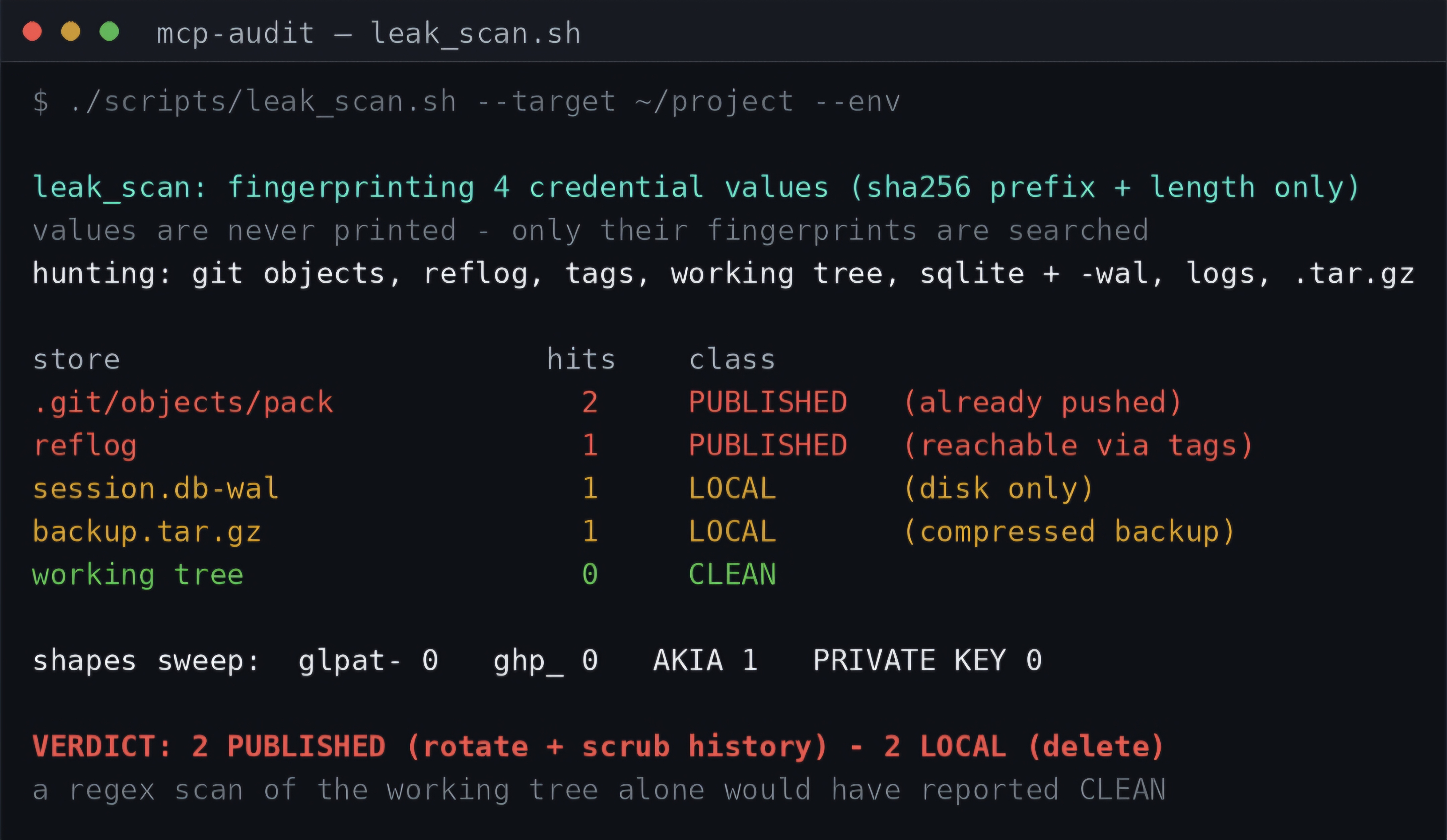Click the hit count 2 for .git/objects/pack
1447x840 pixels.
590,402
